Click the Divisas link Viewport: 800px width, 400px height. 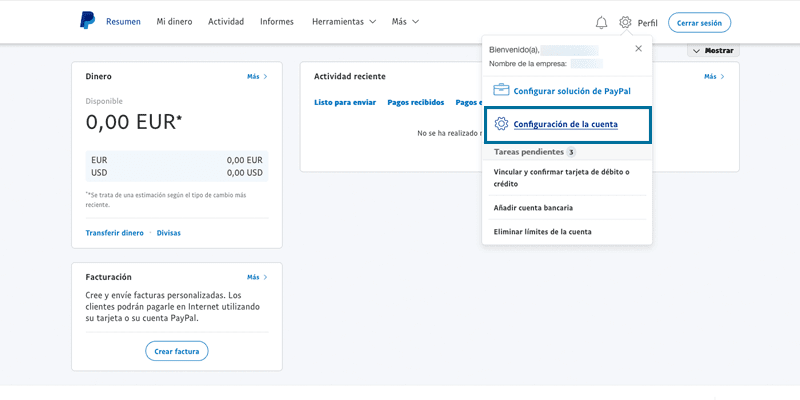[169, 232]
